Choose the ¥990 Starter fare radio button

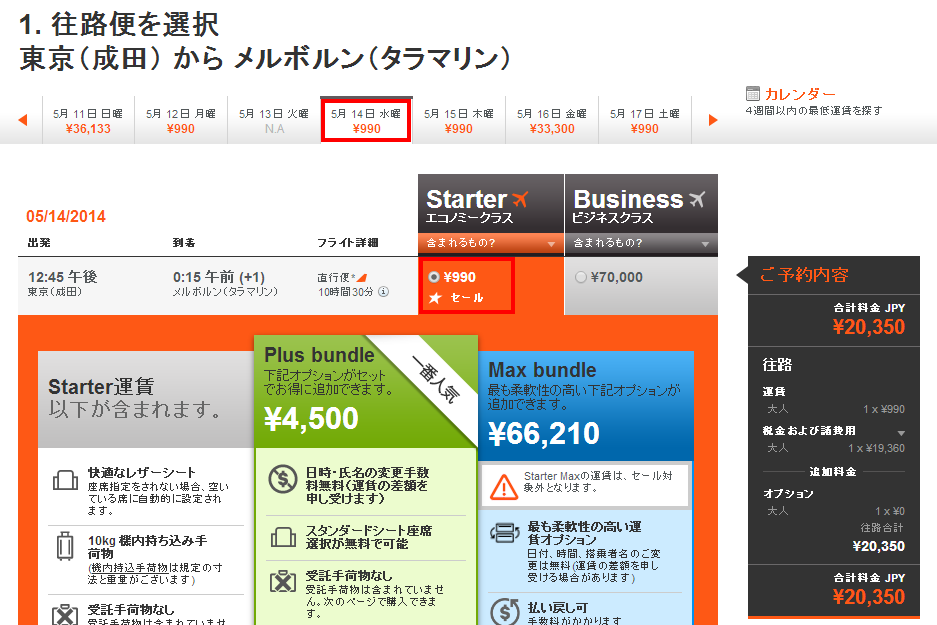[434, 277]
